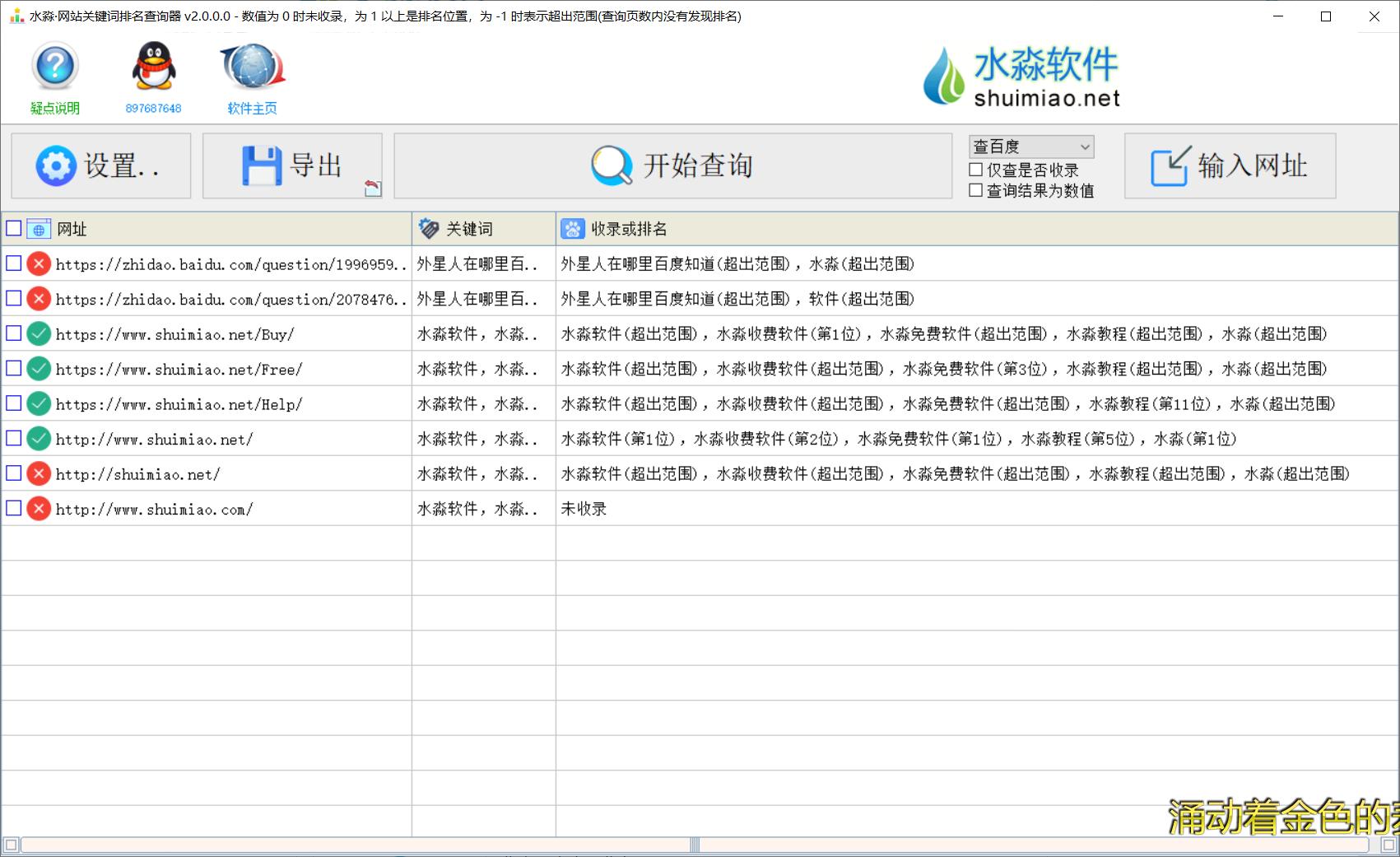
Task: Maximize the 水淼 window
Action: 1326,16
